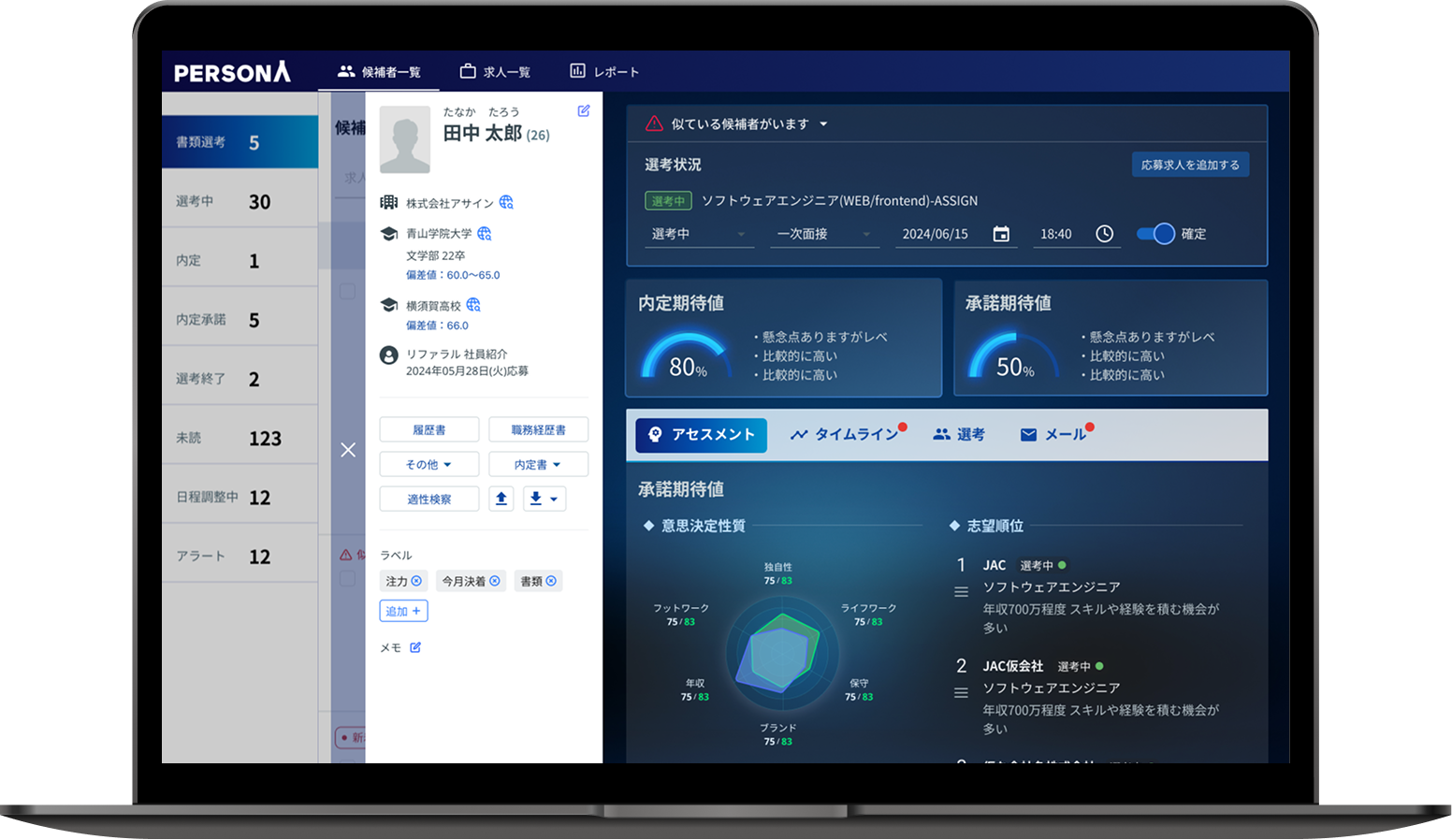Click the date field 2024/06/15

[x=936, y=234]
